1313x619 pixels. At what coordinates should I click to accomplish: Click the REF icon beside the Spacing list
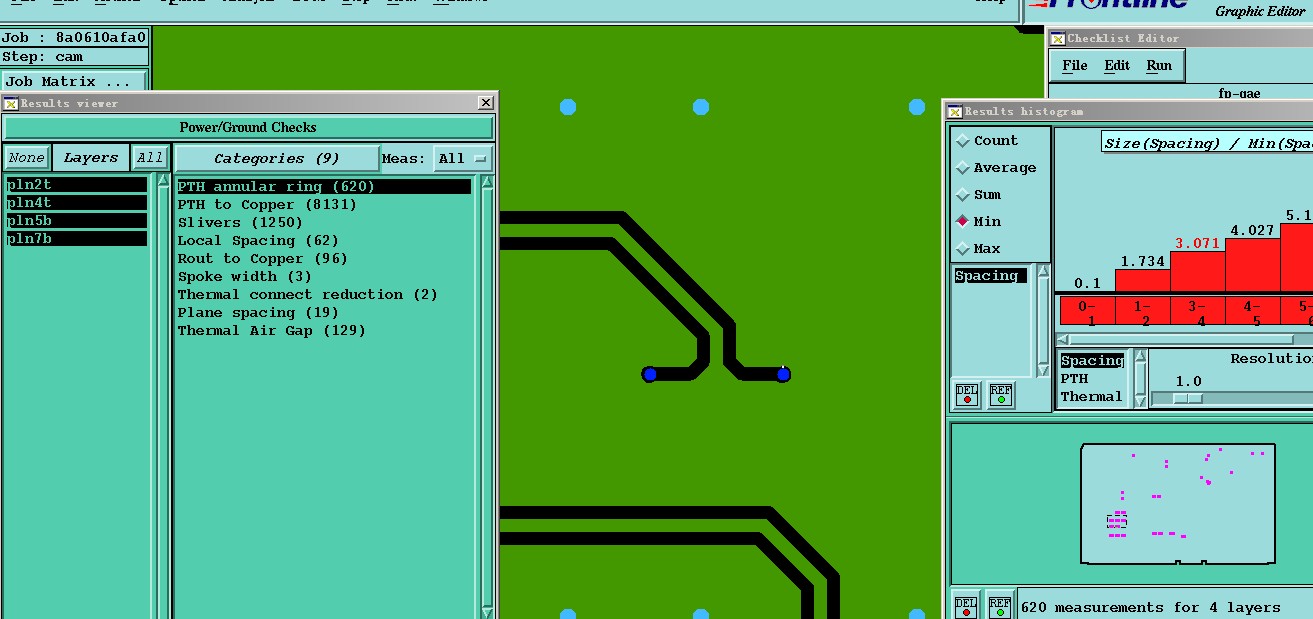click(x=1000, y=395)
